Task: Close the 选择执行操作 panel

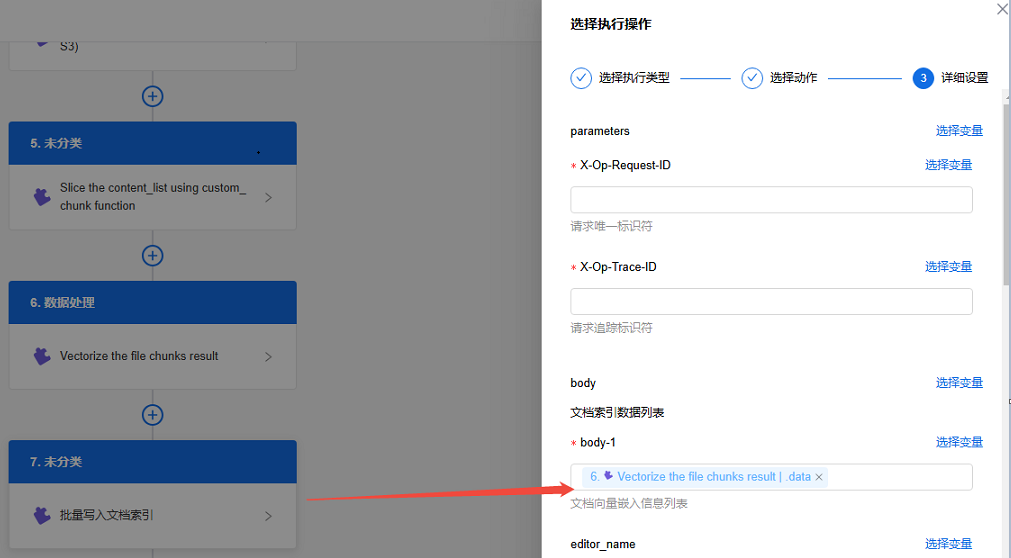Action: tap(1003, 9)
